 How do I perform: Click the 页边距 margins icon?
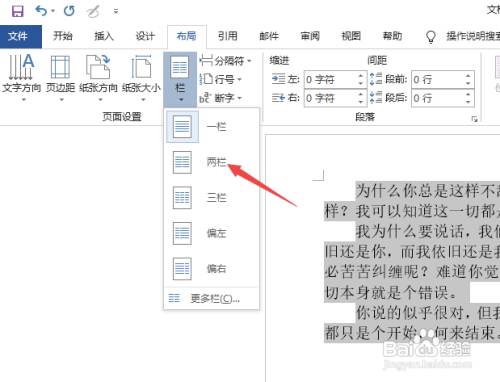click(x=60, y=67)
